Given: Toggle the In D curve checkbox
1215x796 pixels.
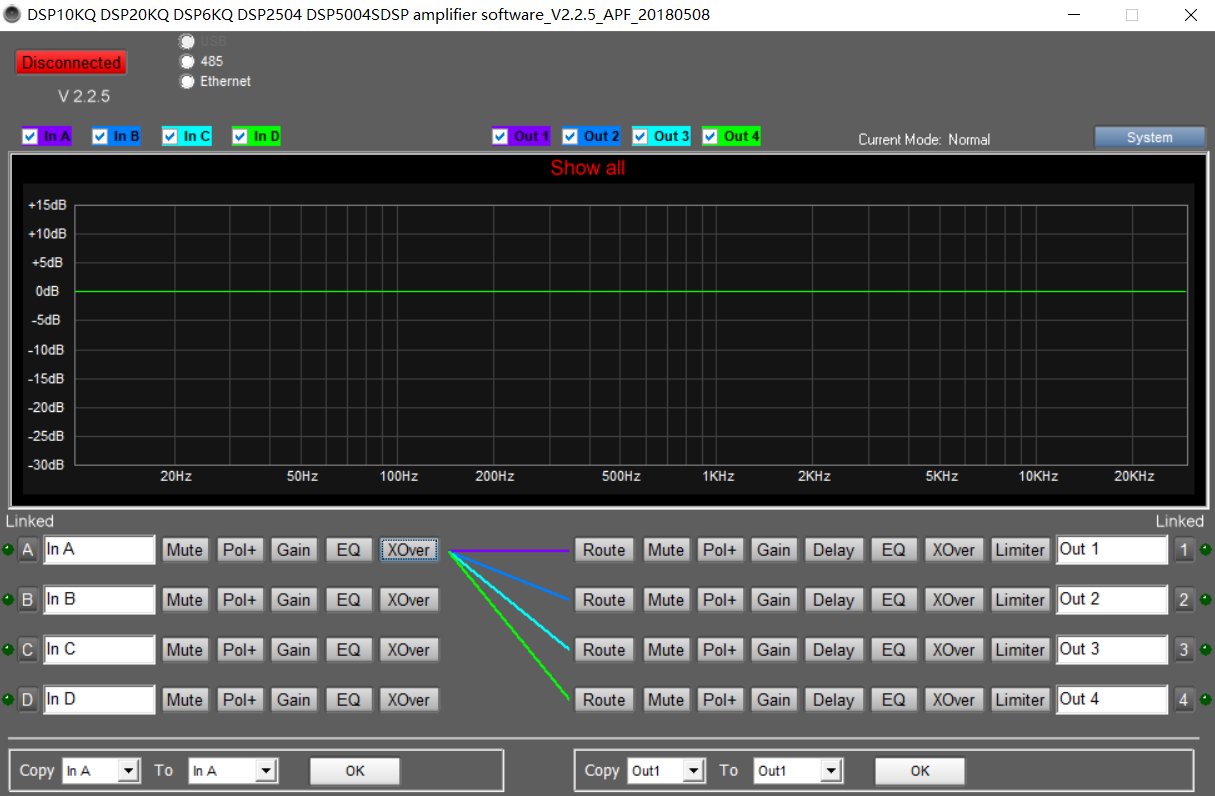Looking at the screenshot, I should pyautogui.click(x=240, y=137).
